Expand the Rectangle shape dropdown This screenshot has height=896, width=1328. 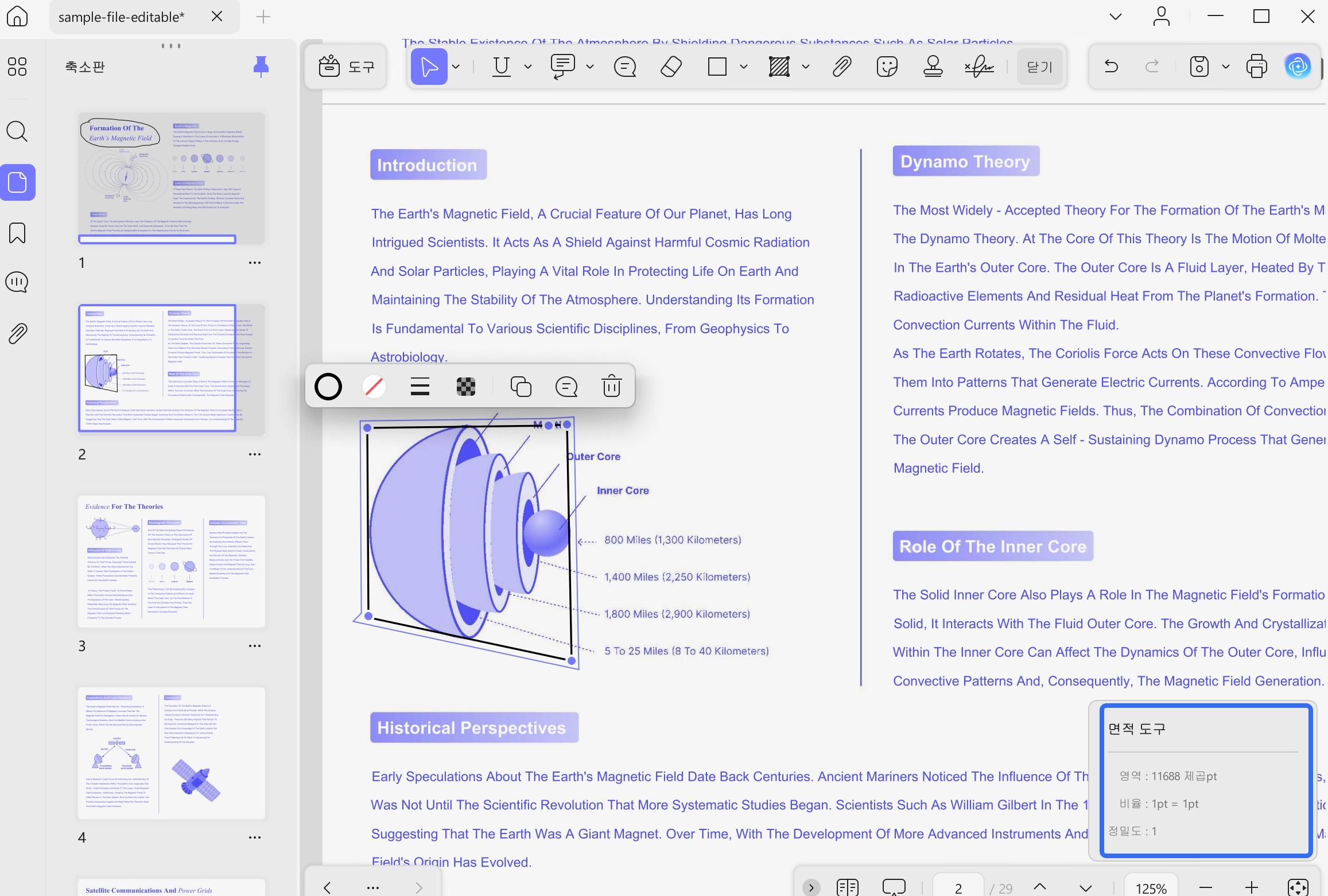point(744,67)
